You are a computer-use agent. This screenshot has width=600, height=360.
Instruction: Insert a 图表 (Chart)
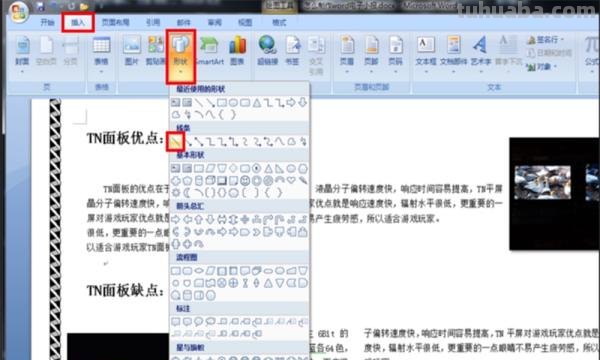[237, 51]
